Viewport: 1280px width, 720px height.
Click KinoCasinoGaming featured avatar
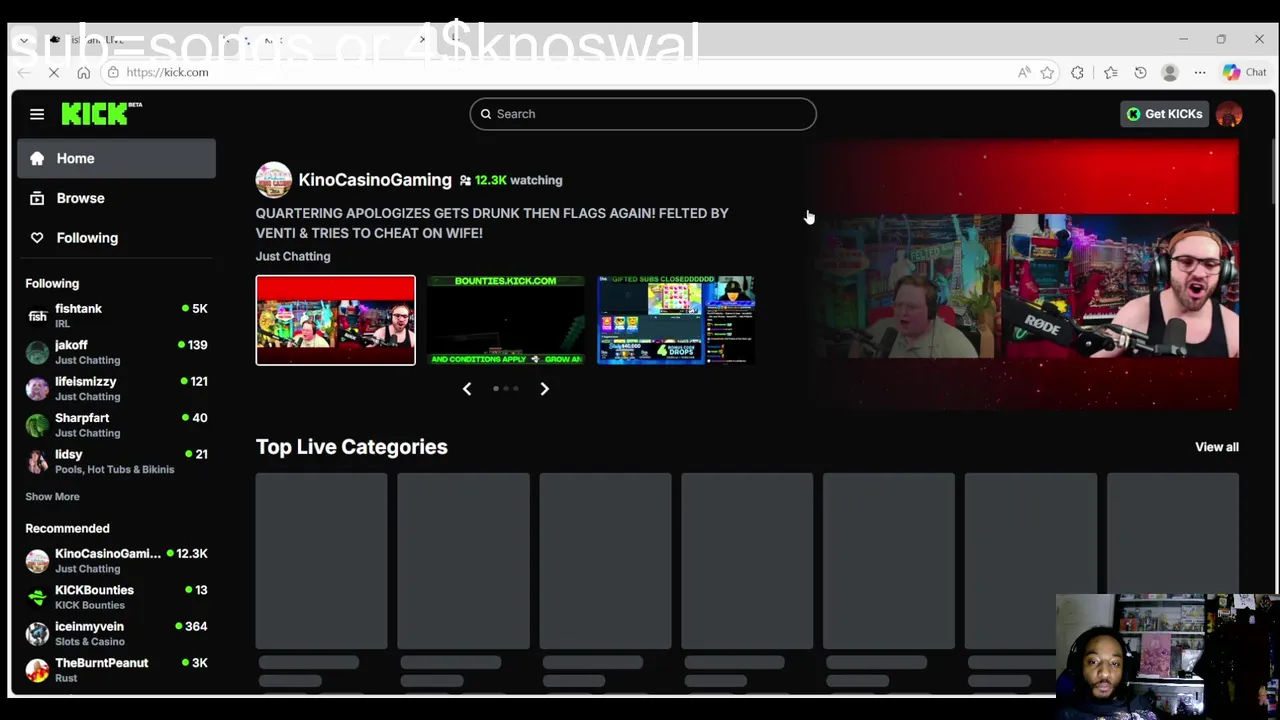coord(274,180)
